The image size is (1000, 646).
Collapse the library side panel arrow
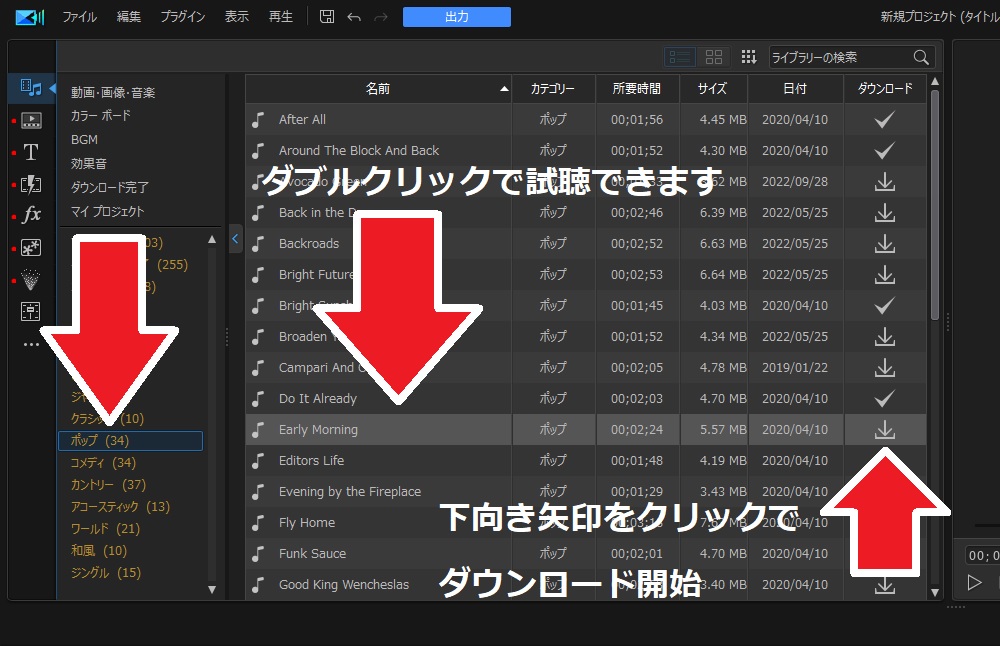pyautogui.click(x=235, y=239)
